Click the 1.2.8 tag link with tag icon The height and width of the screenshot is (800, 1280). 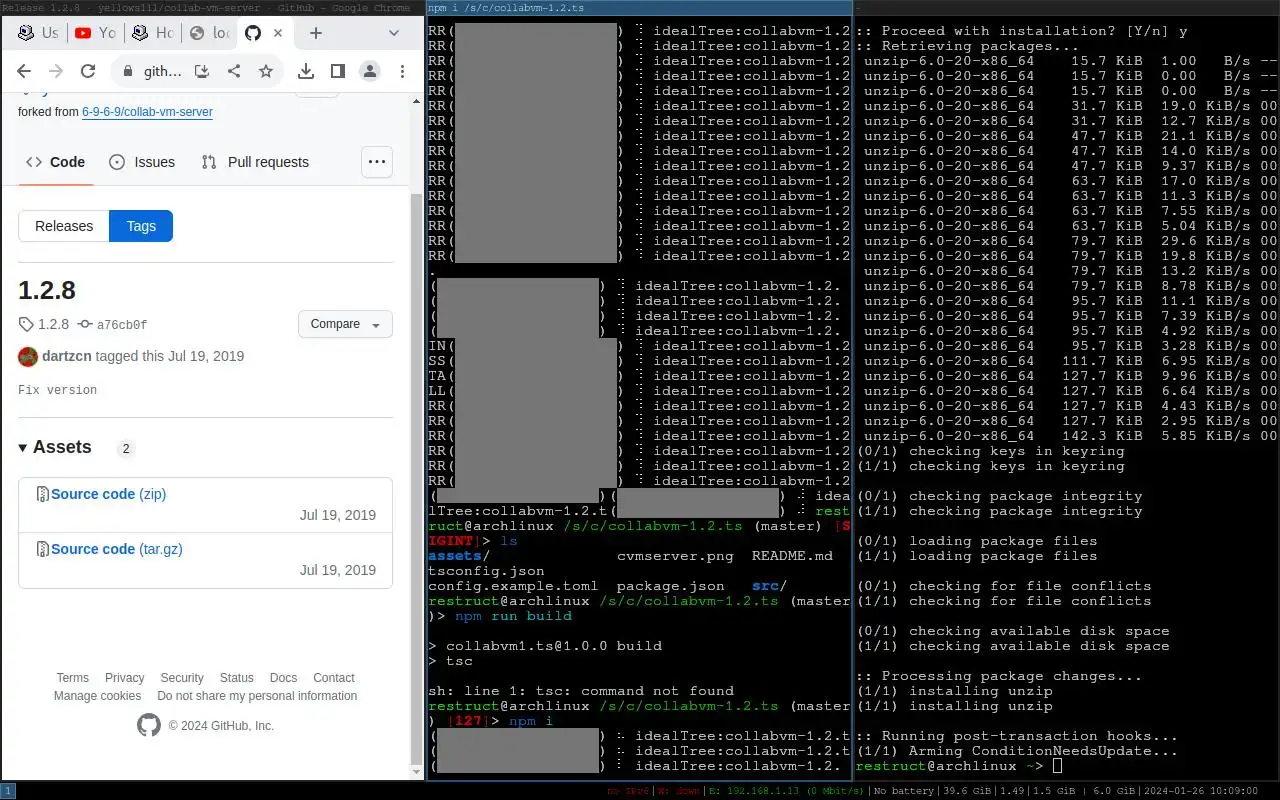click(44, 324)
